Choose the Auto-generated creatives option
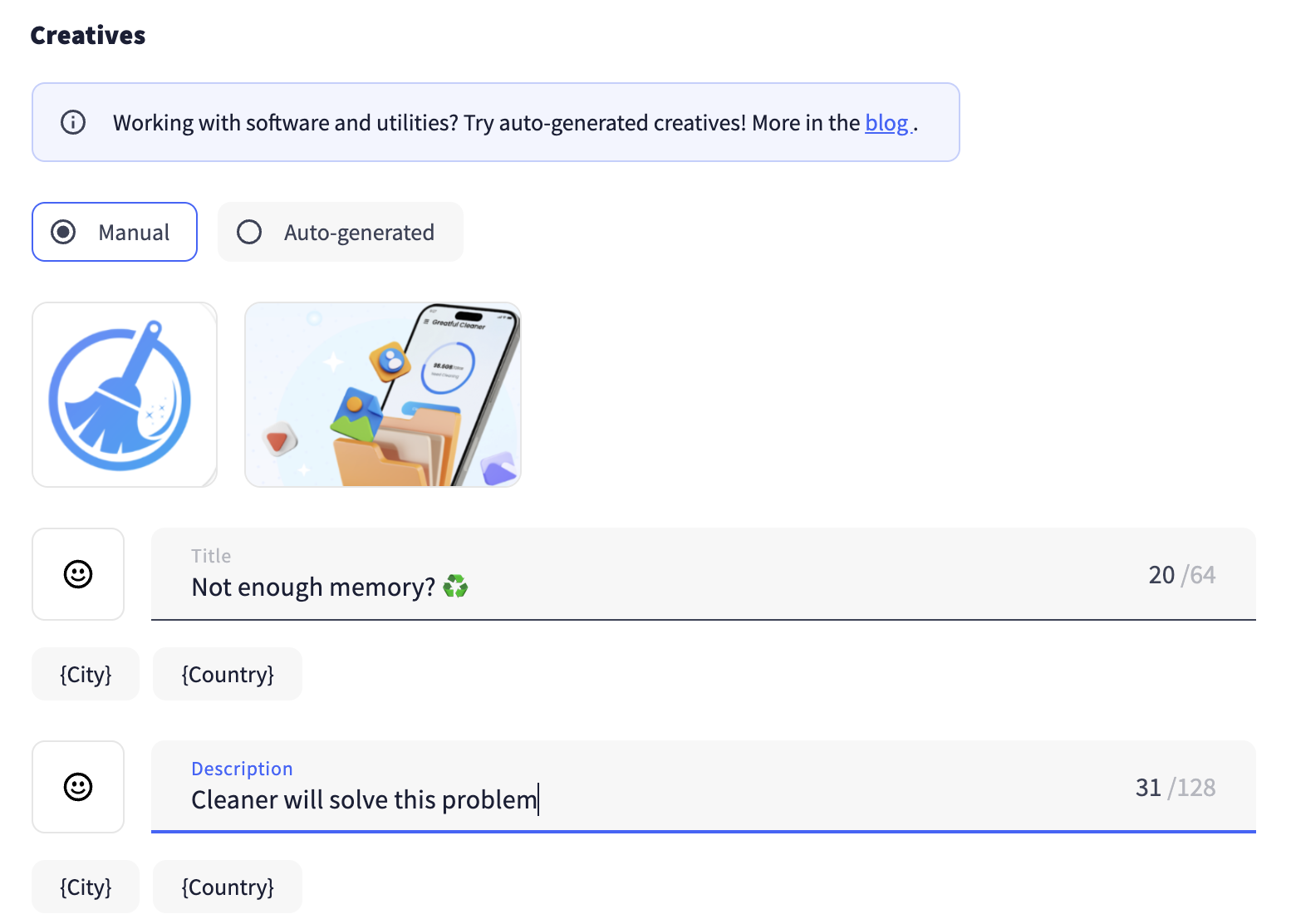1291x924 pixels. click(250, 232)
